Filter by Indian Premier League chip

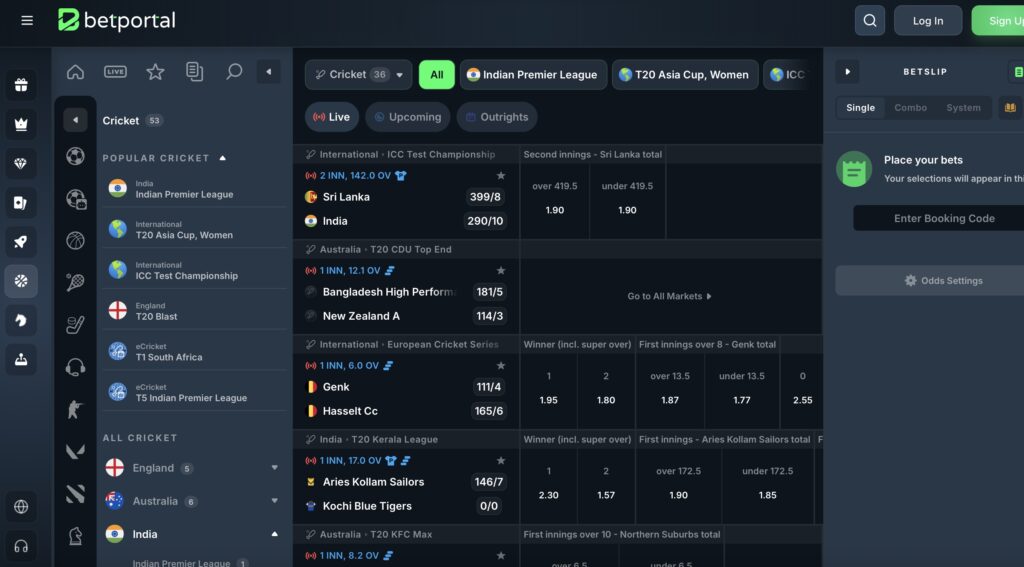tap(534, 74)
